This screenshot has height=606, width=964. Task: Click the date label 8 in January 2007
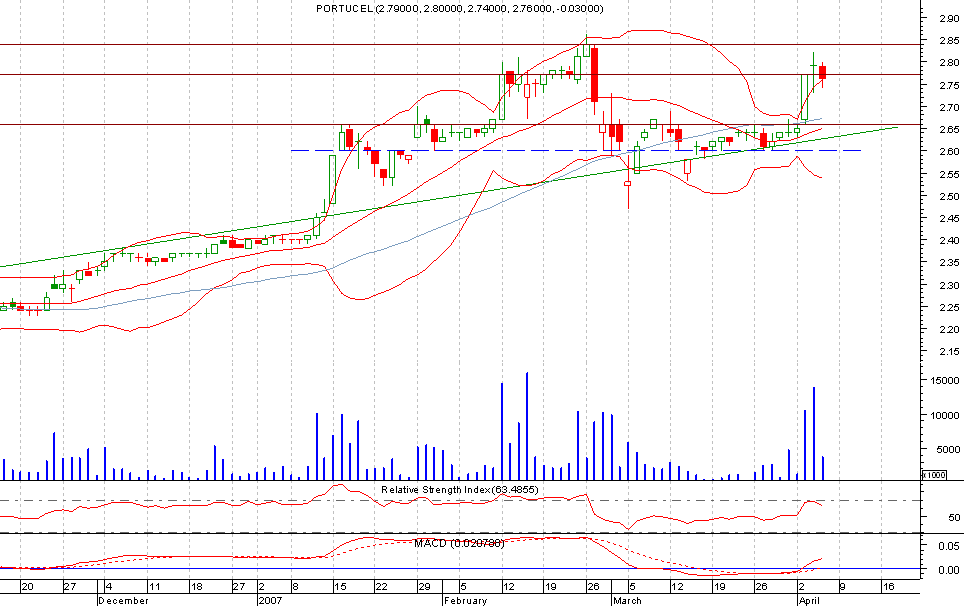click(295, 586)
